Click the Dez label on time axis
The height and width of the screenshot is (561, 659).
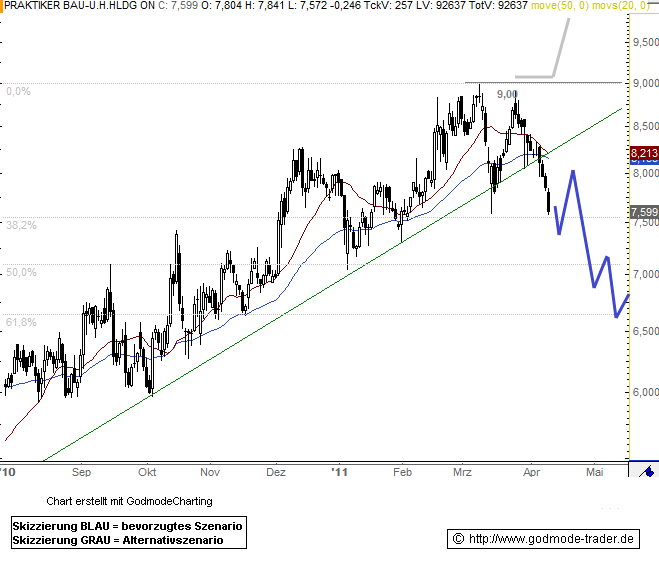(x=276, y=472)
